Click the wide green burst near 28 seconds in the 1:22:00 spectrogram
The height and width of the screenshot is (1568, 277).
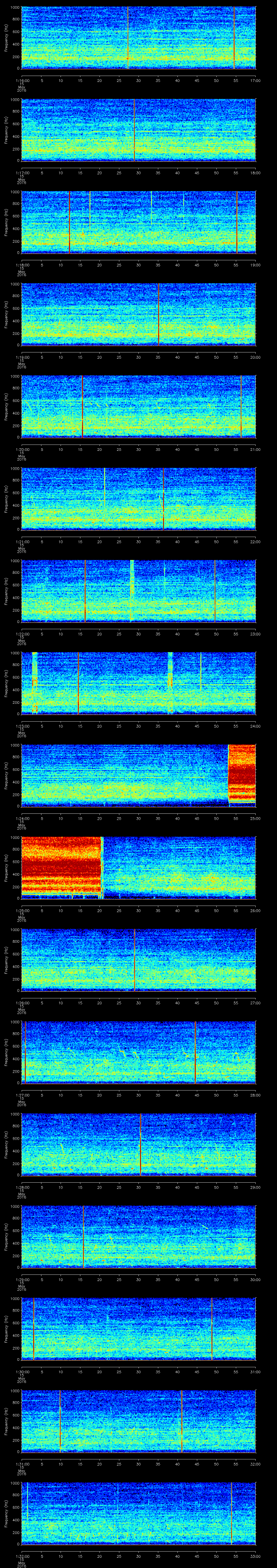[x=132, y=590]
